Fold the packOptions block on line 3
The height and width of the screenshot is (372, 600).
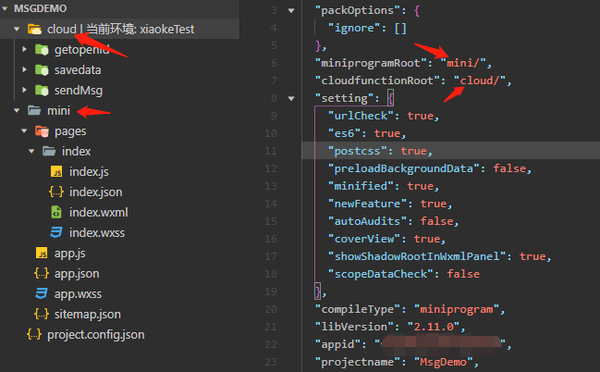pos(291,11)
